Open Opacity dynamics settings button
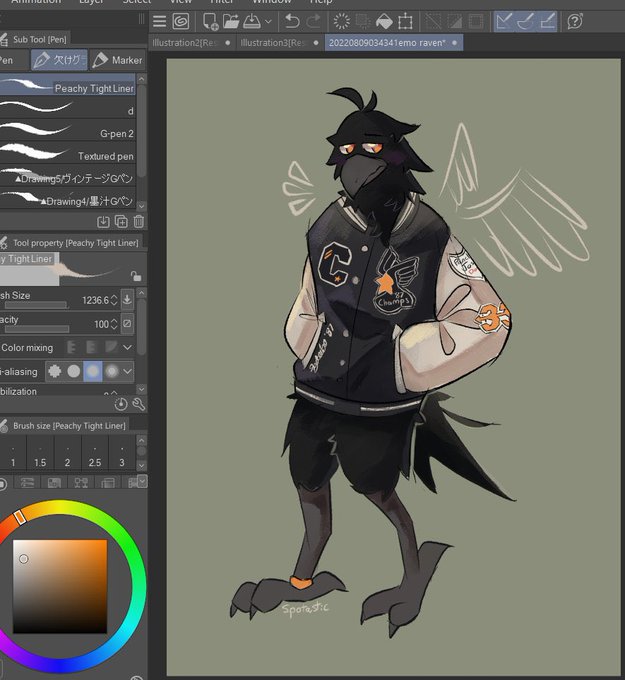This screenshot has width=625, height=680. point(127,324)
